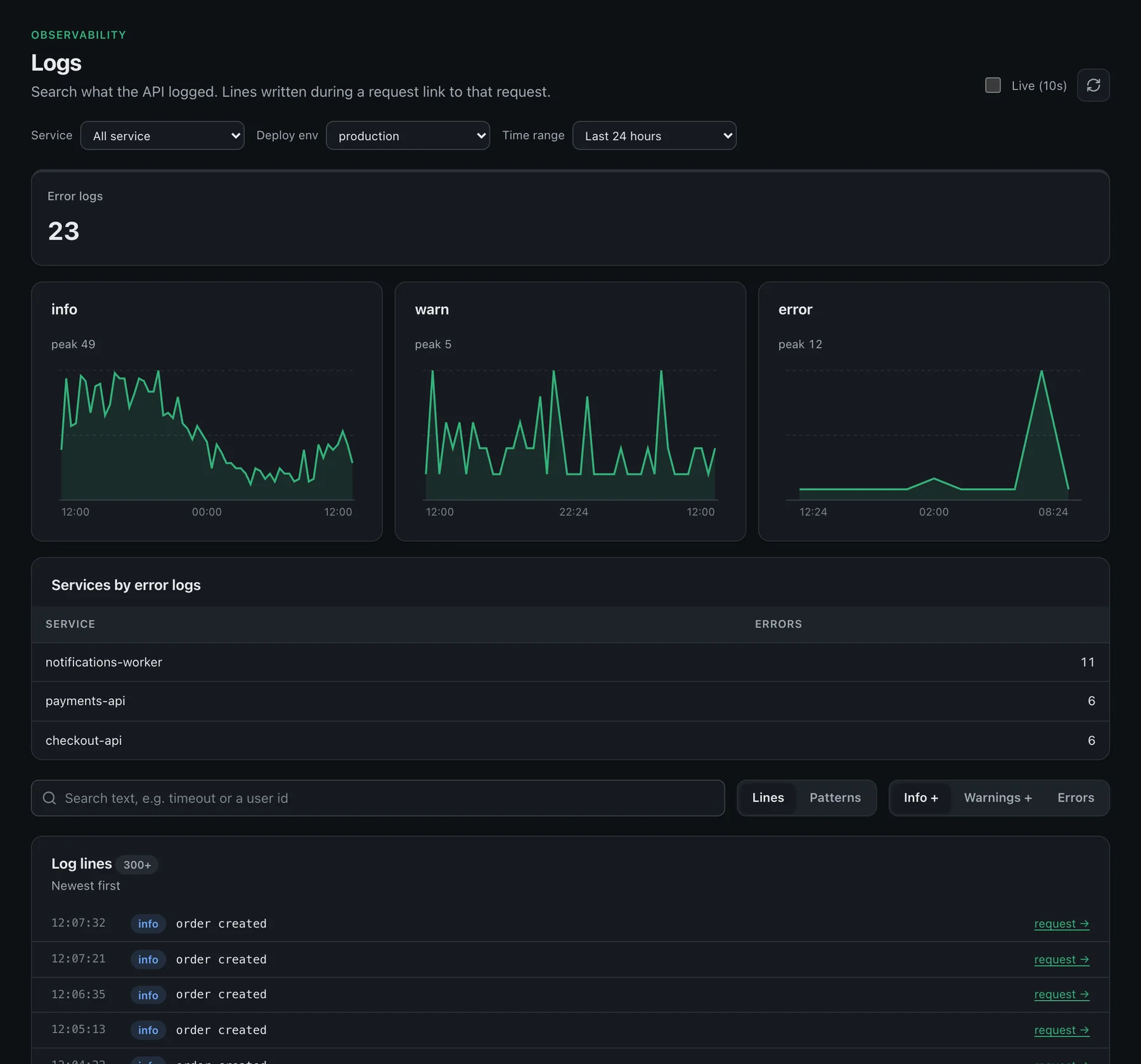Open request link for 12:06:35 log line
1141x1064 pixels.
coord(1061,994)
